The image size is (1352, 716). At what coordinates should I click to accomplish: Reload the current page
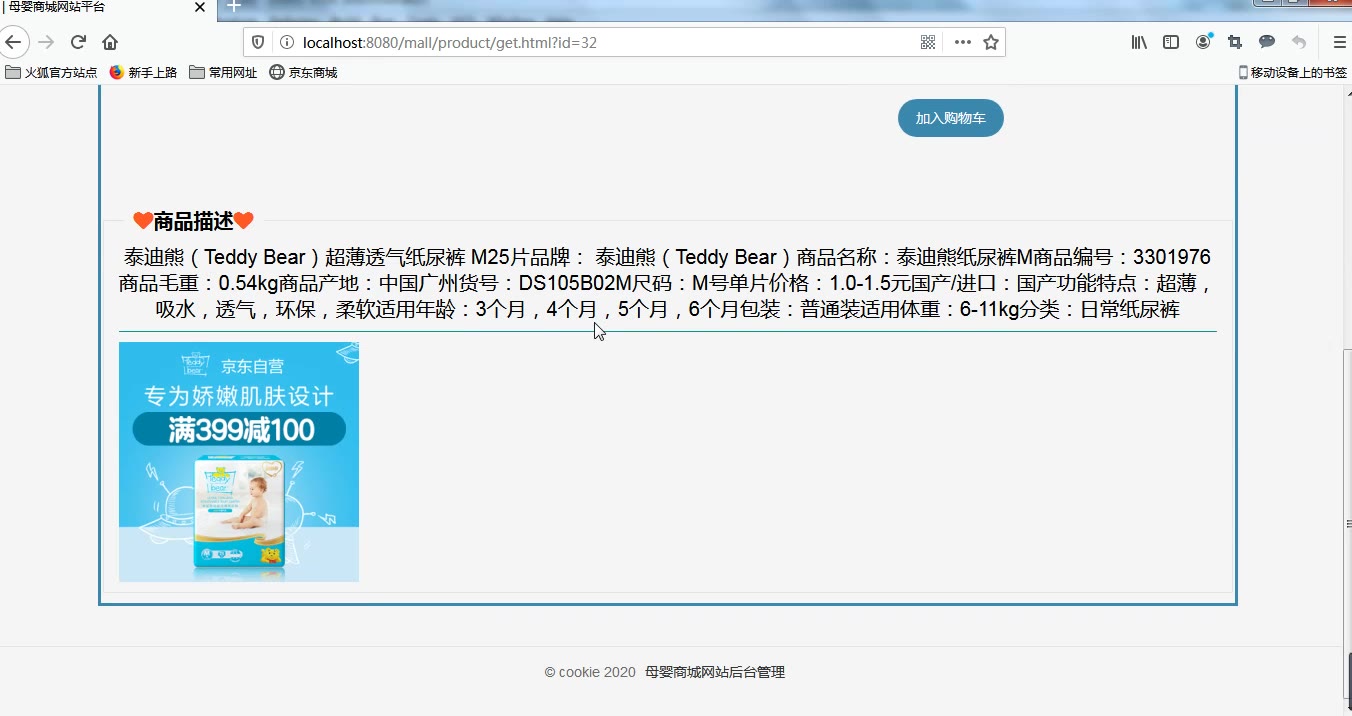[x=78, y=42]
